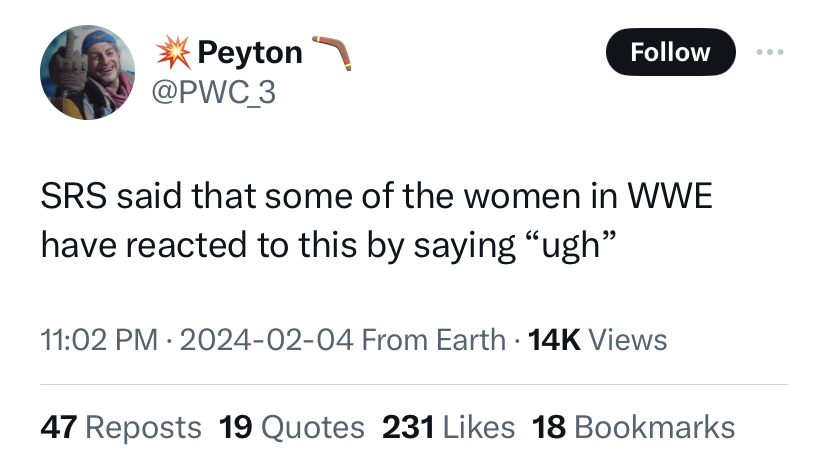
Task: Click the 18 Bookmarks count
Action: 634,427
